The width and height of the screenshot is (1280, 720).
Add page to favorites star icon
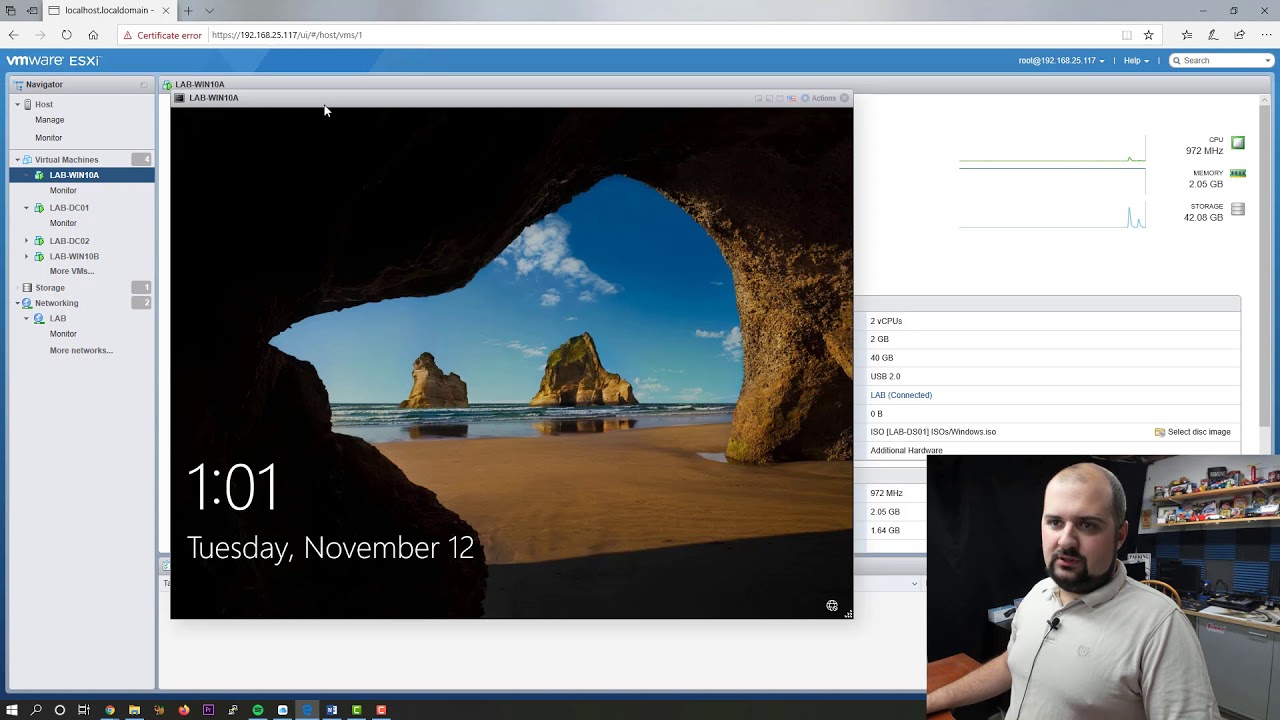(x=1148, y=35)
